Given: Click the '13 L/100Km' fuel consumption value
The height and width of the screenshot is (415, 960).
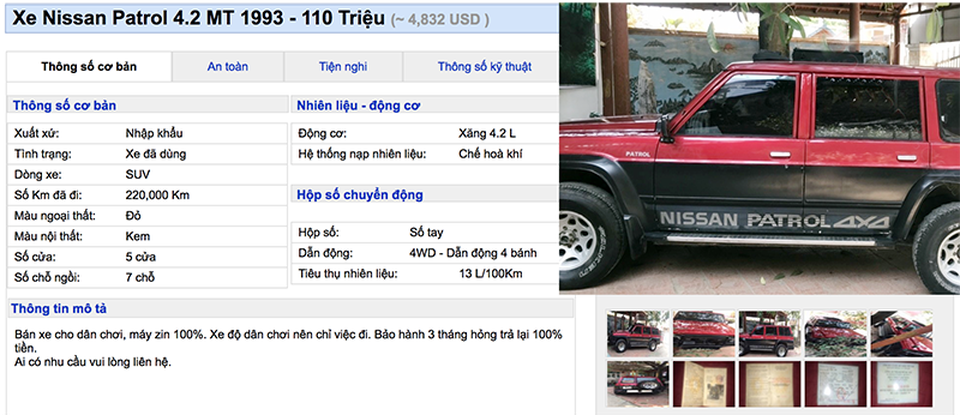Looking at the screenshot, I should (491, 274).
